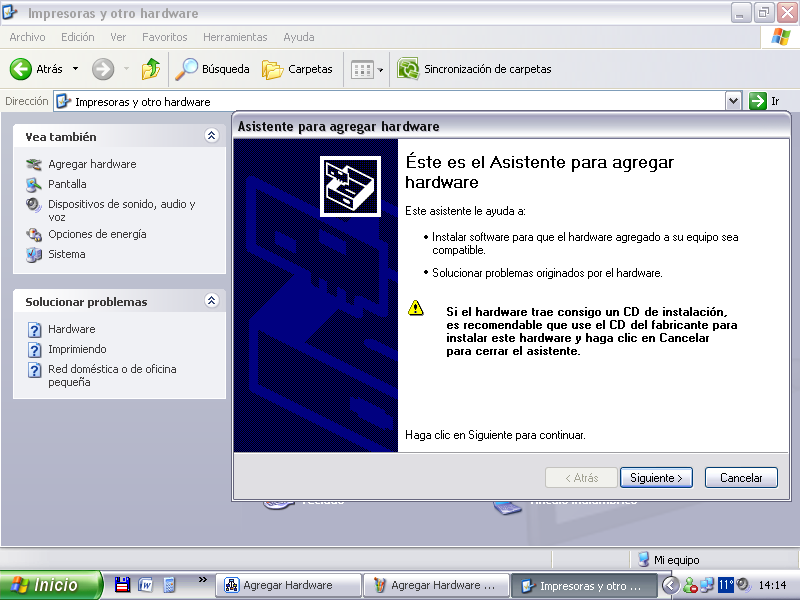Open Pantalla display settings link
This screenshot has height=600, width=800.
(x=67, y=184)
